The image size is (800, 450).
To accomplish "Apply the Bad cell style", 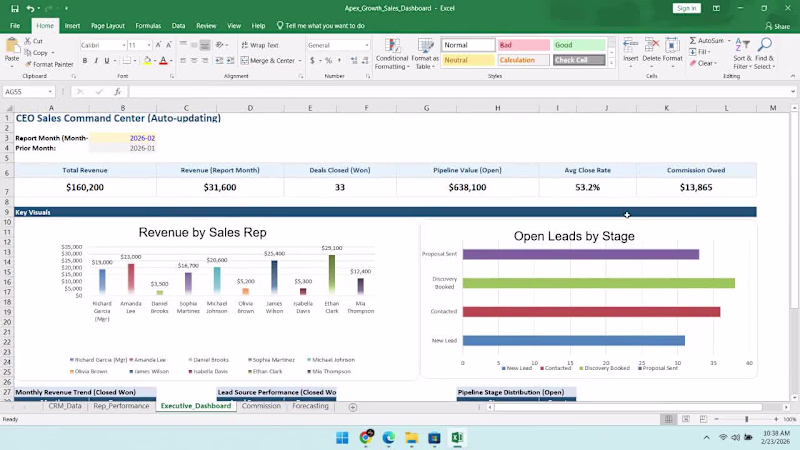I will pyautogui.click(x=523, y=45).
